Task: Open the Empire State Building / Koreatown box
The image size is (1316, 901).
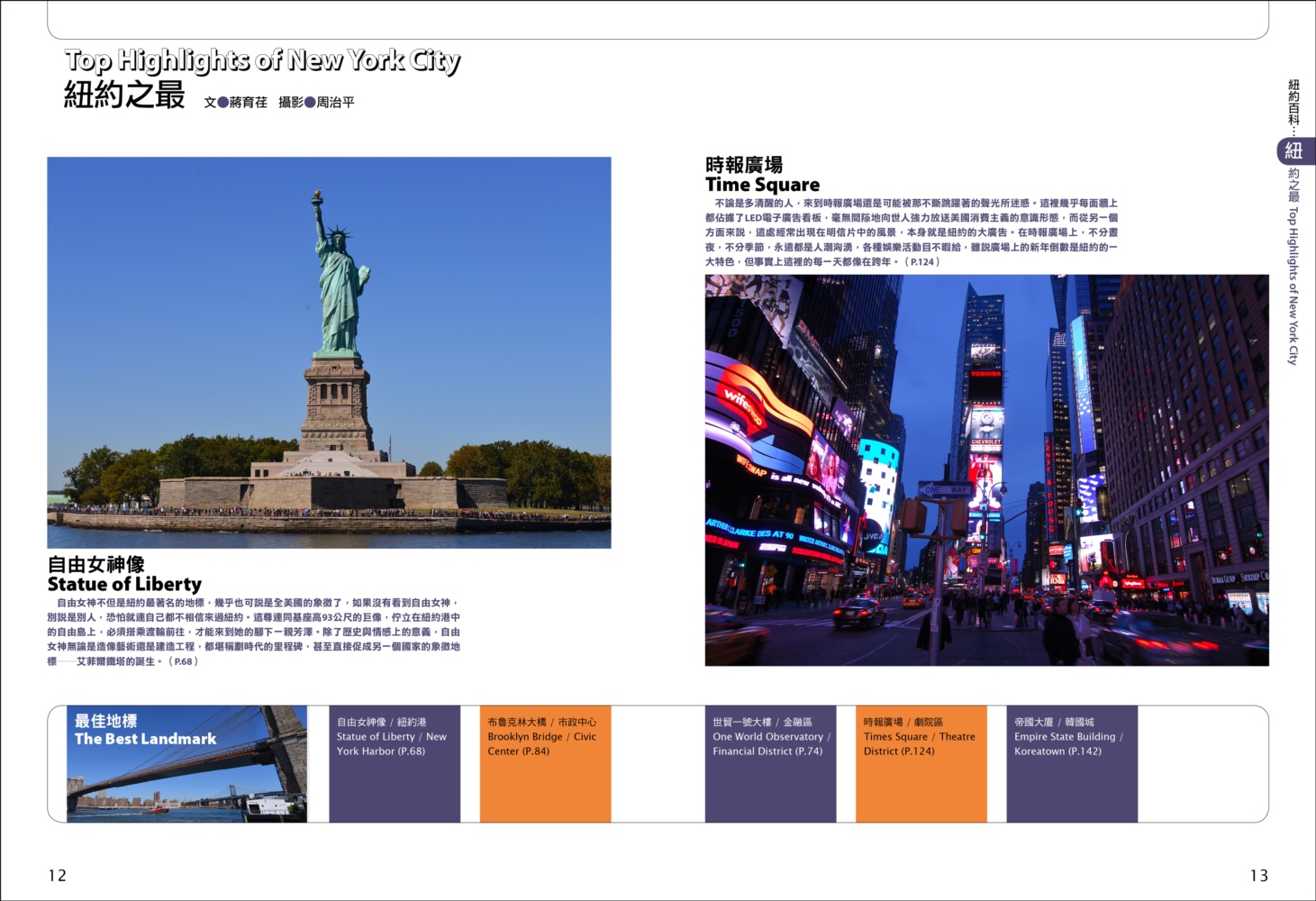Action: pyautogui.click(x=1072, y=763)
